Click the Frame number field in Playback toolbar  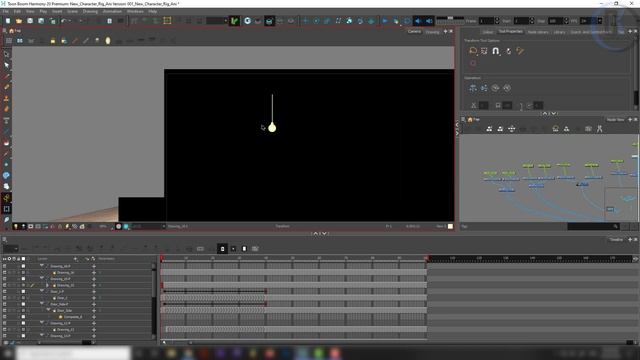tap(486, 21)
